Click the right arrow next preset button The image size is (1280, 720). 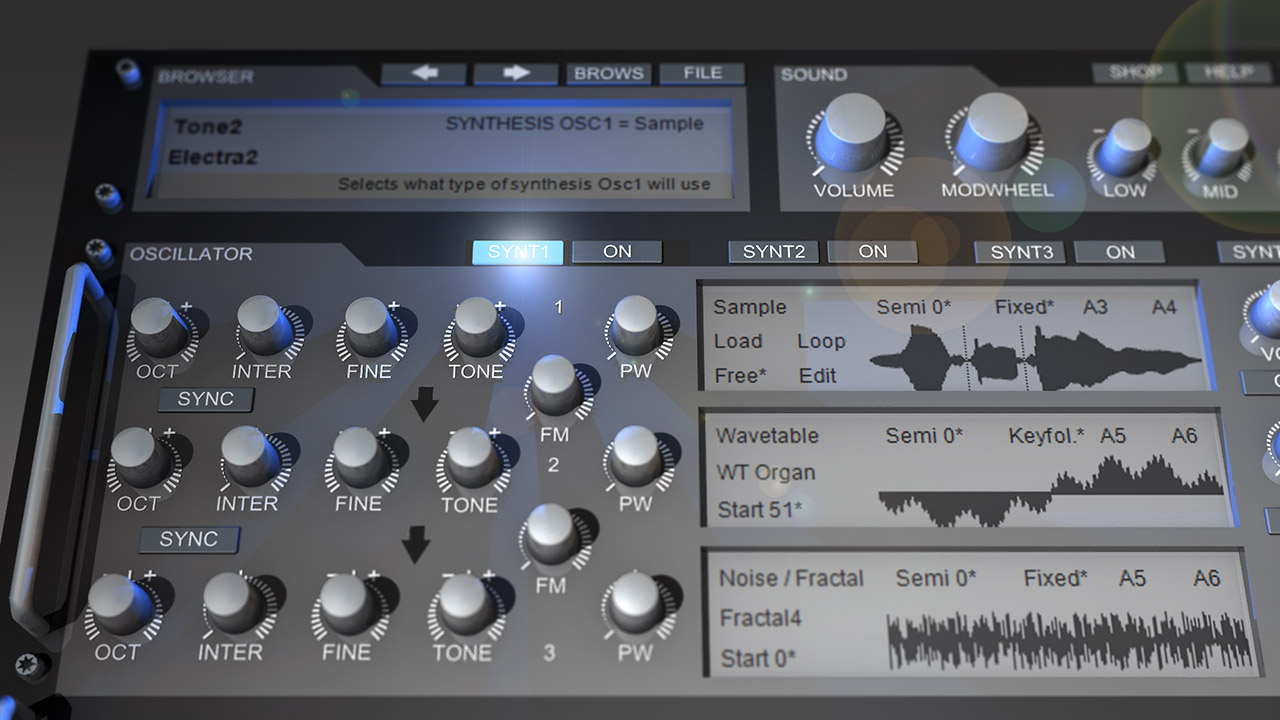click(x=515, y=74)
